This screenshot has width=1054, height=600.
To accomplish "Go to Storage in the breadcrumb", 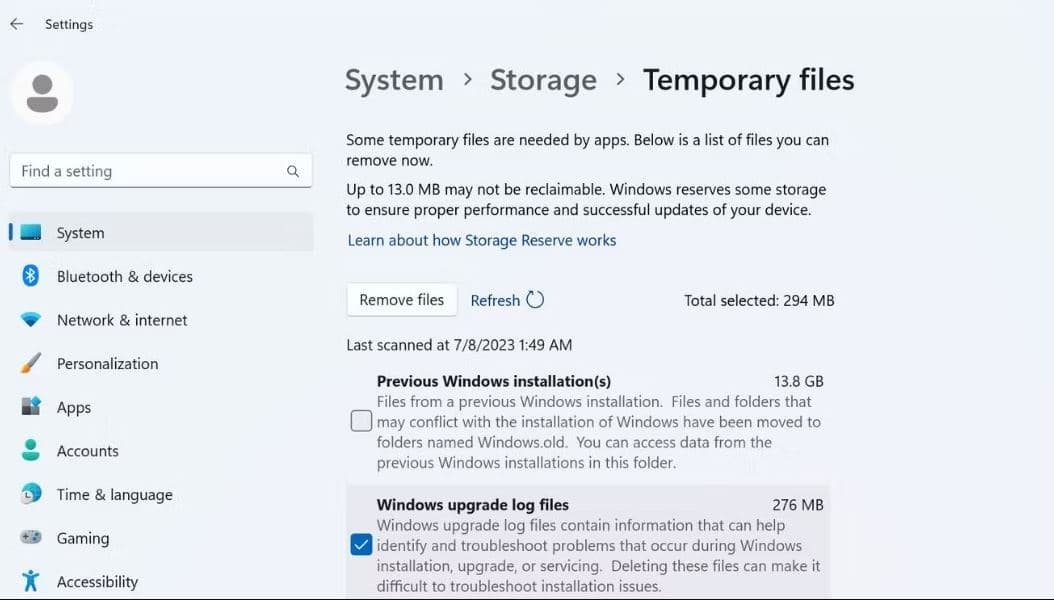I will pyautogui.click(x=543, y=80).
